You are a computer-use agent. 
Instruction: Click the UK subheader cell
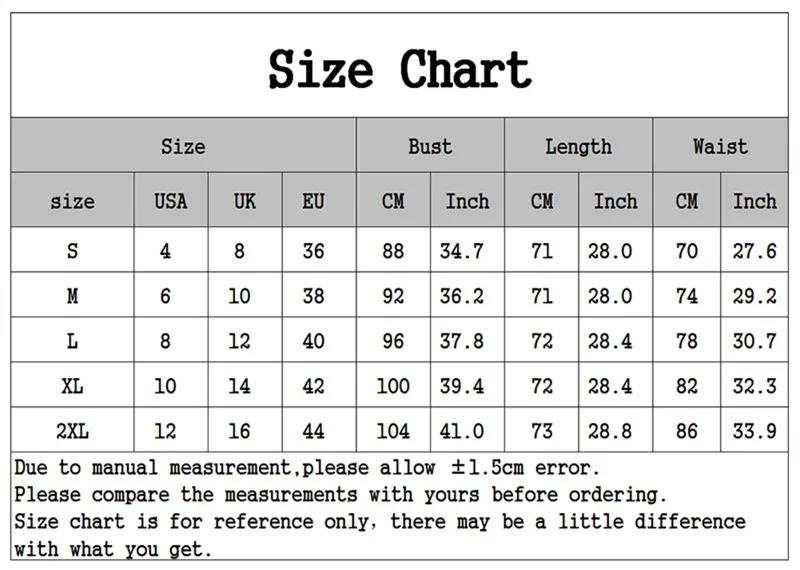coord(245,201)
